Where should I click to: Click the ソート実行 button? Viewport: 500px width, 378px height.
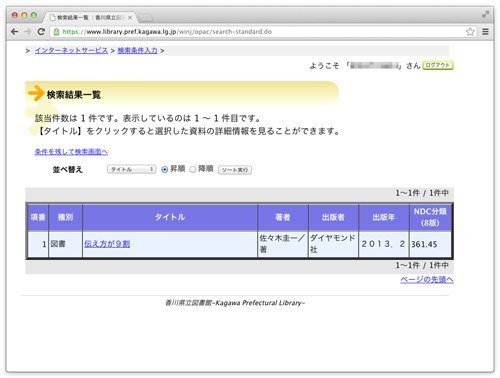pyautogui.click(x=235, y=170)
